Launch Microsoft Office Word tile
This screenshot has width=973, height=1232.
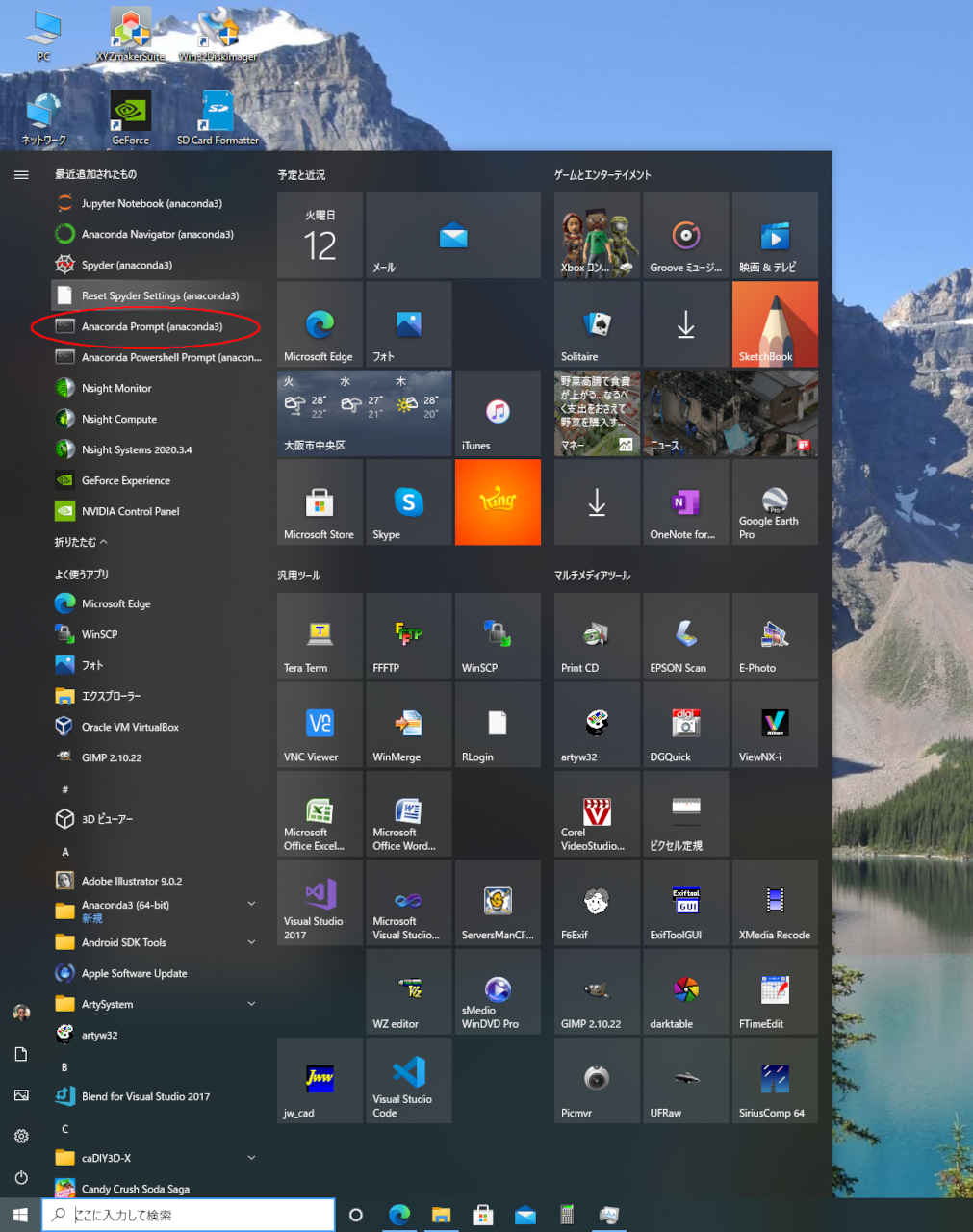409,813
